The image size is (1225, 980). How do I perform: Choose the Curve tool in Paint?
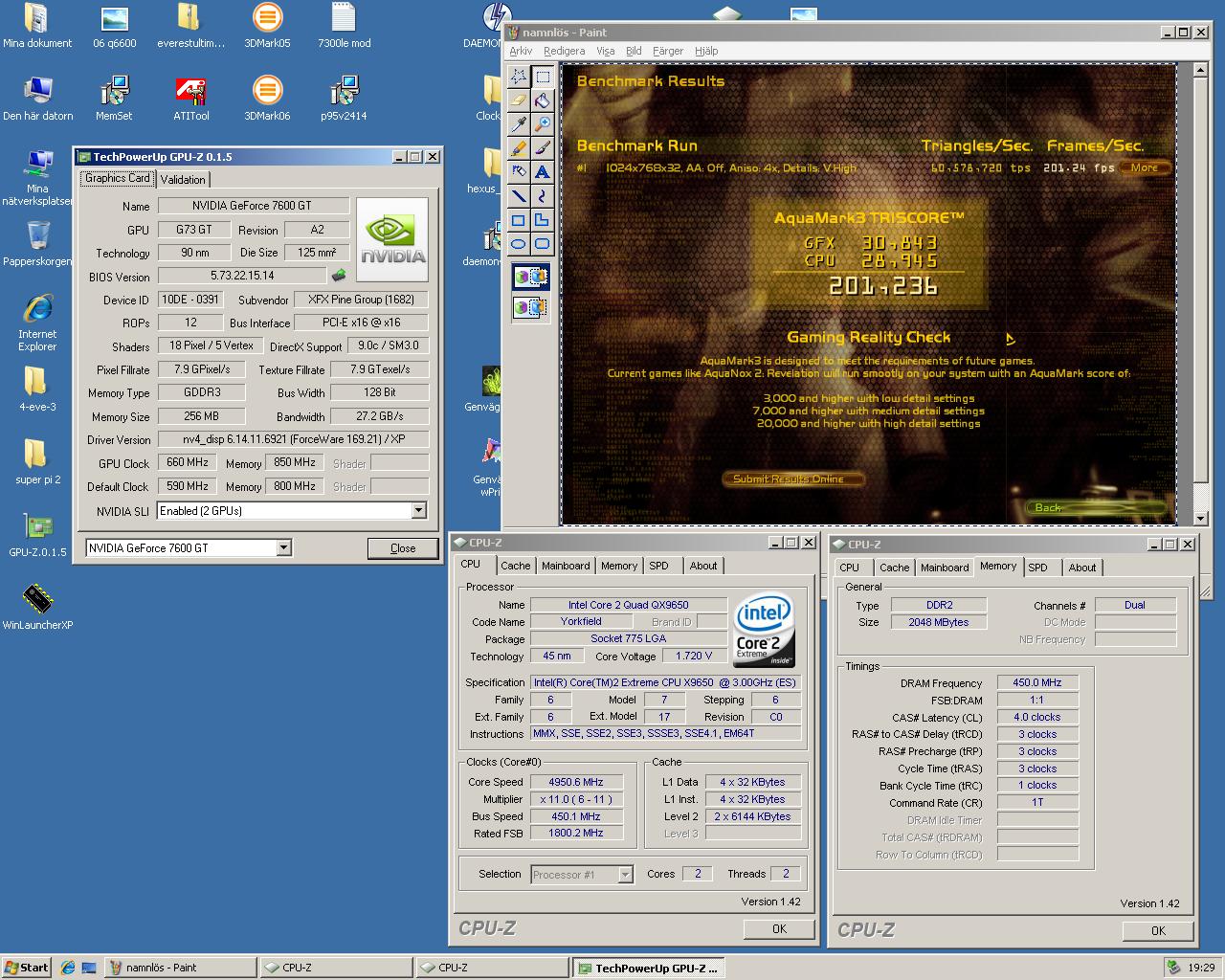tap(542, 195)
